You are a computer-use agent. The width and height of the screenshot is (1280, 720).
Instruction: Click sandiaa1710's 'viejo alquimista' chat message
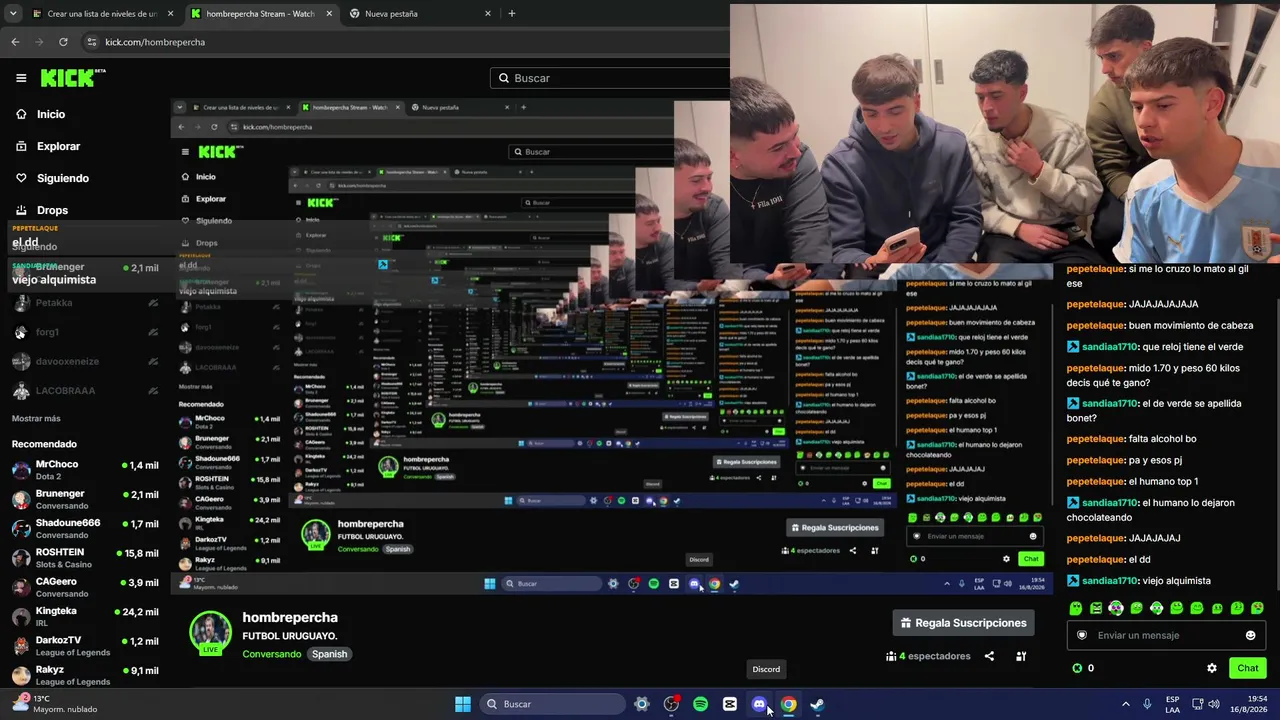[1139, 581]
